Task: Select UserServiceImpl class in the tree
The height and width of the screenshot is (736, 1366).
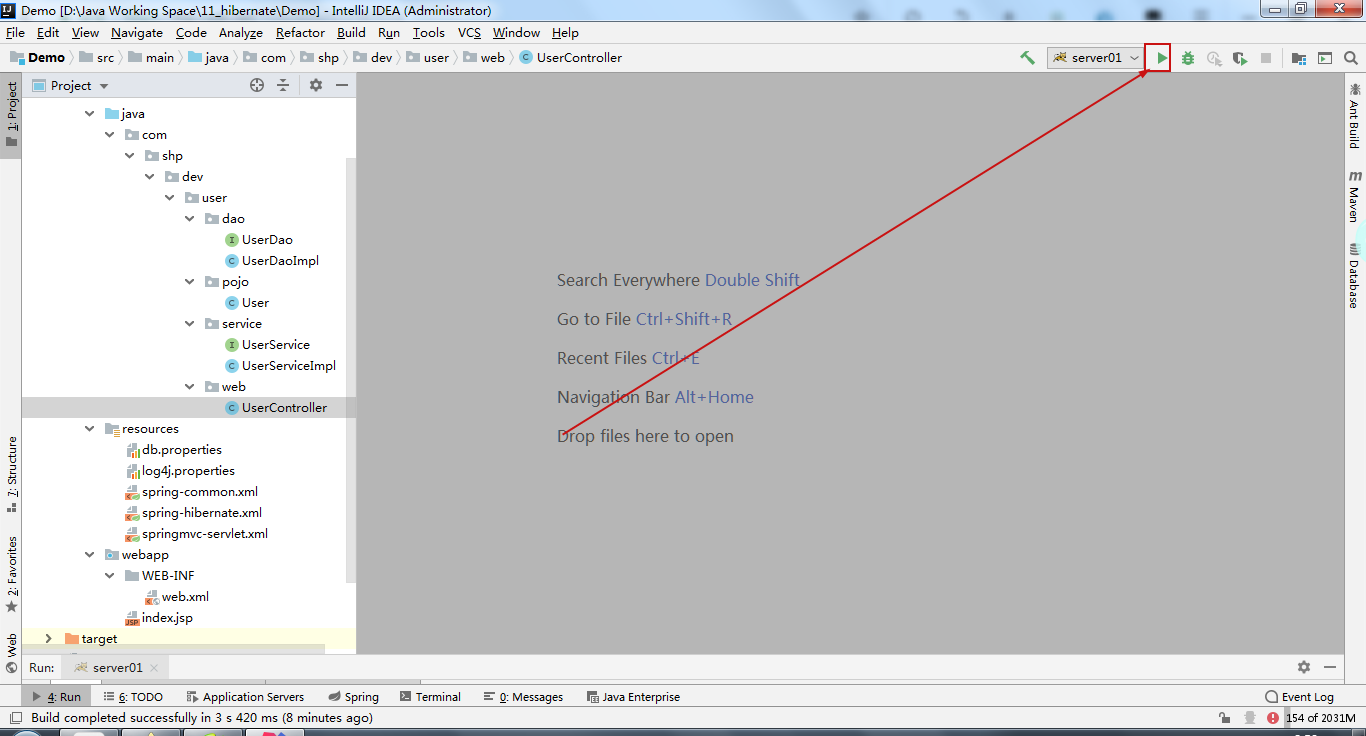Action: [x=280, y=366]
